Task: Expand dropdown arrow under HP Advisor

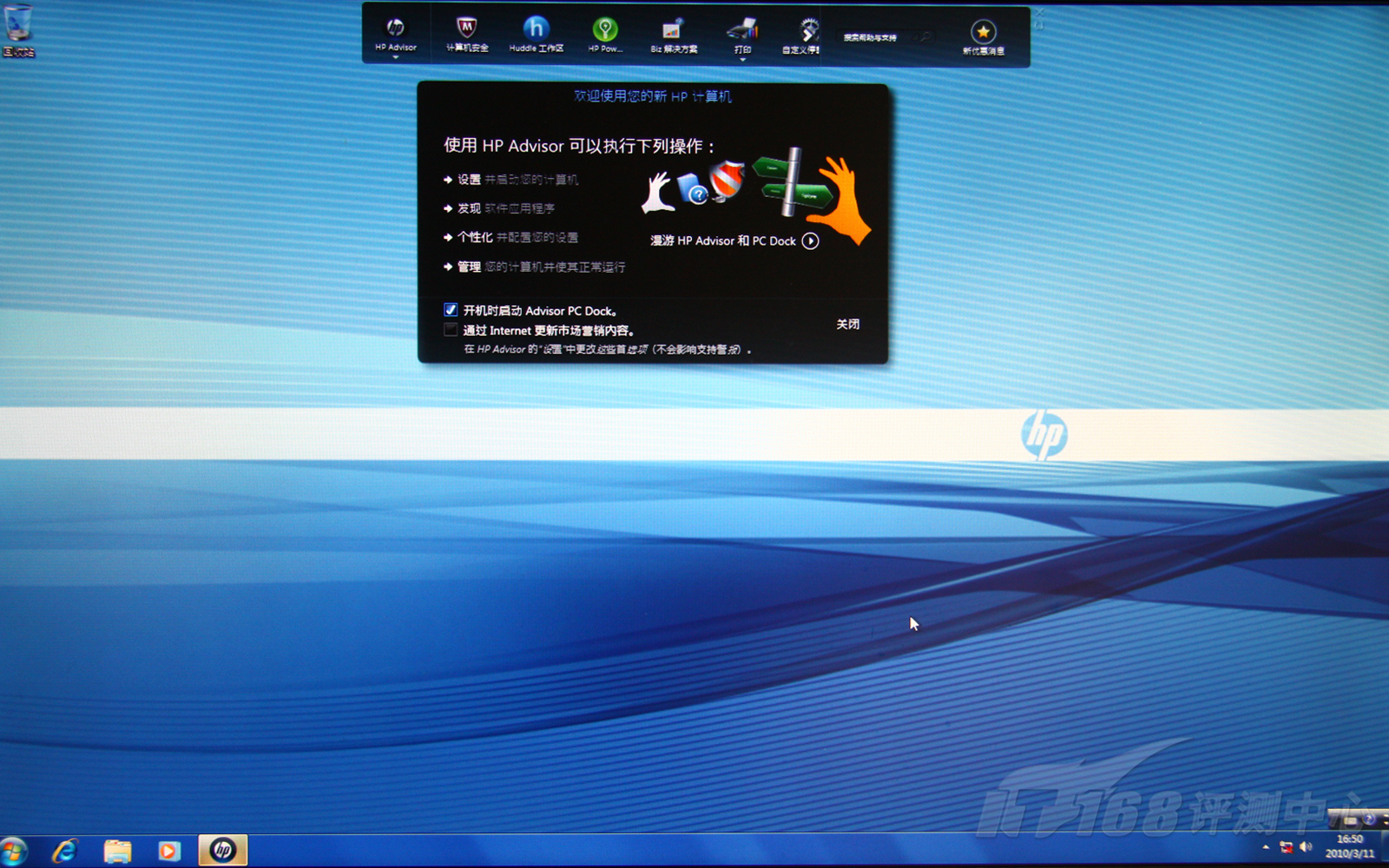Action: point(395,57)
